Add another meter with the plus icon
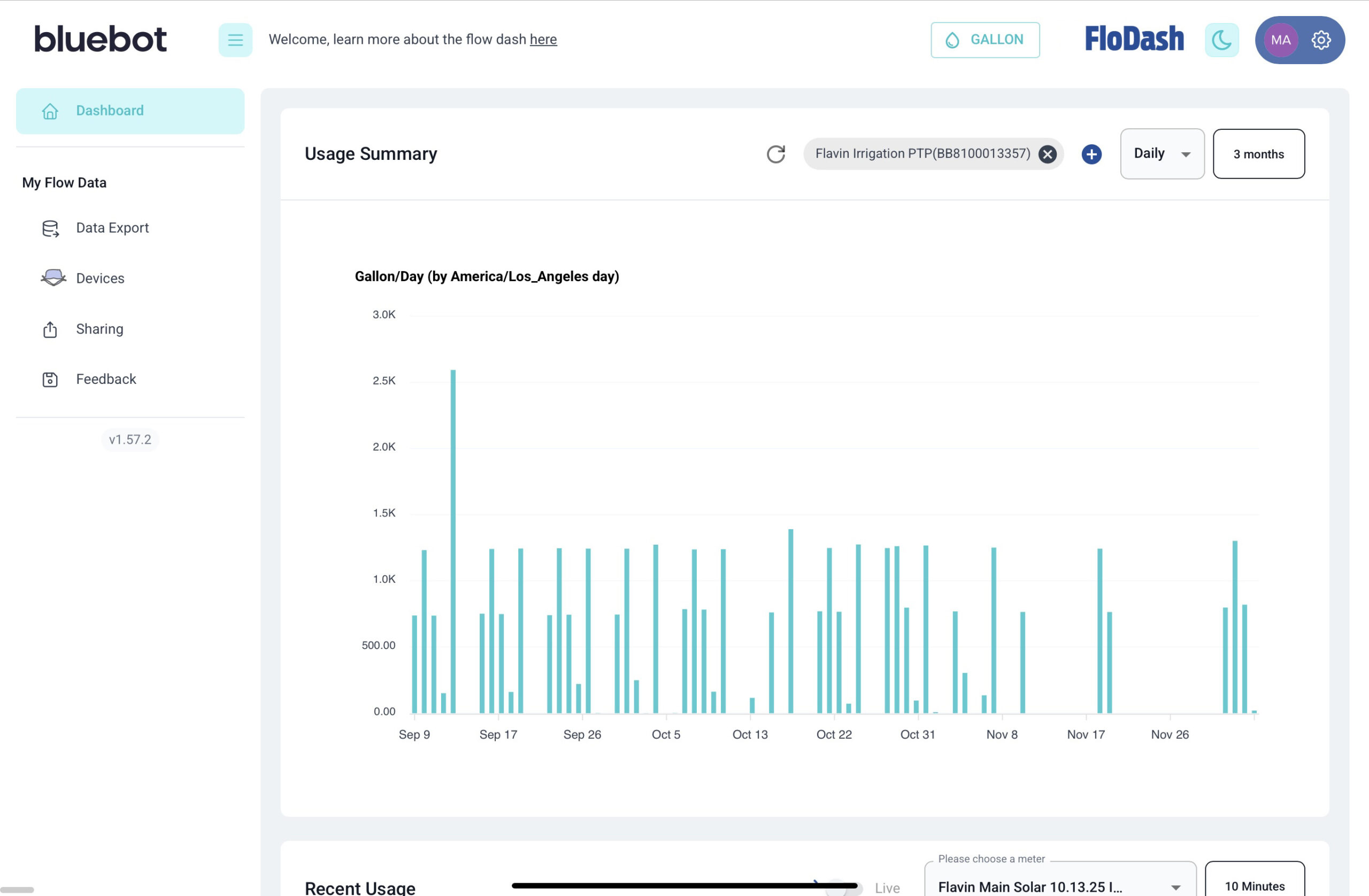The image size is (1369, 896). tap(1091, 153)
